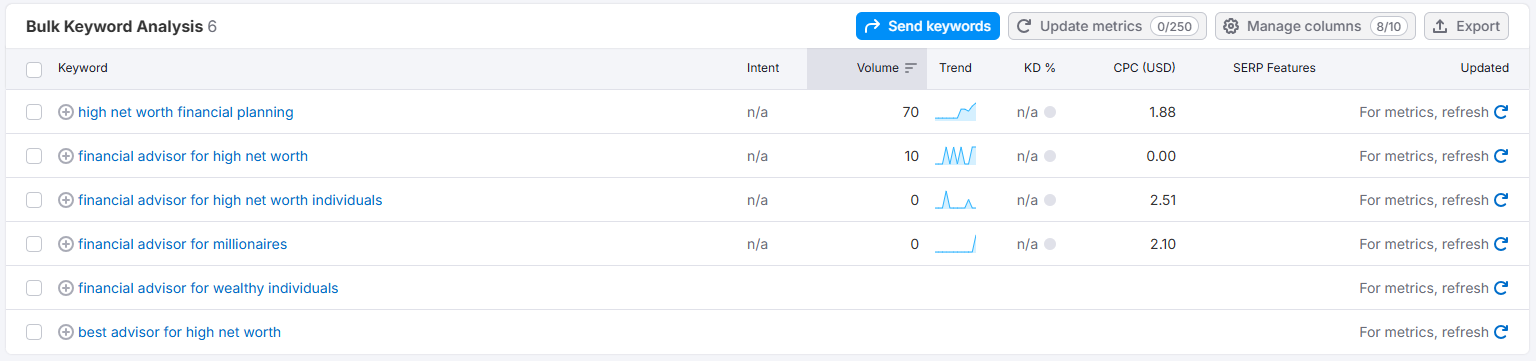Click plus icon beside financial advisor for high net worth
The image size is (1536, 361).
pyautogui.click(x=66, y=156)
